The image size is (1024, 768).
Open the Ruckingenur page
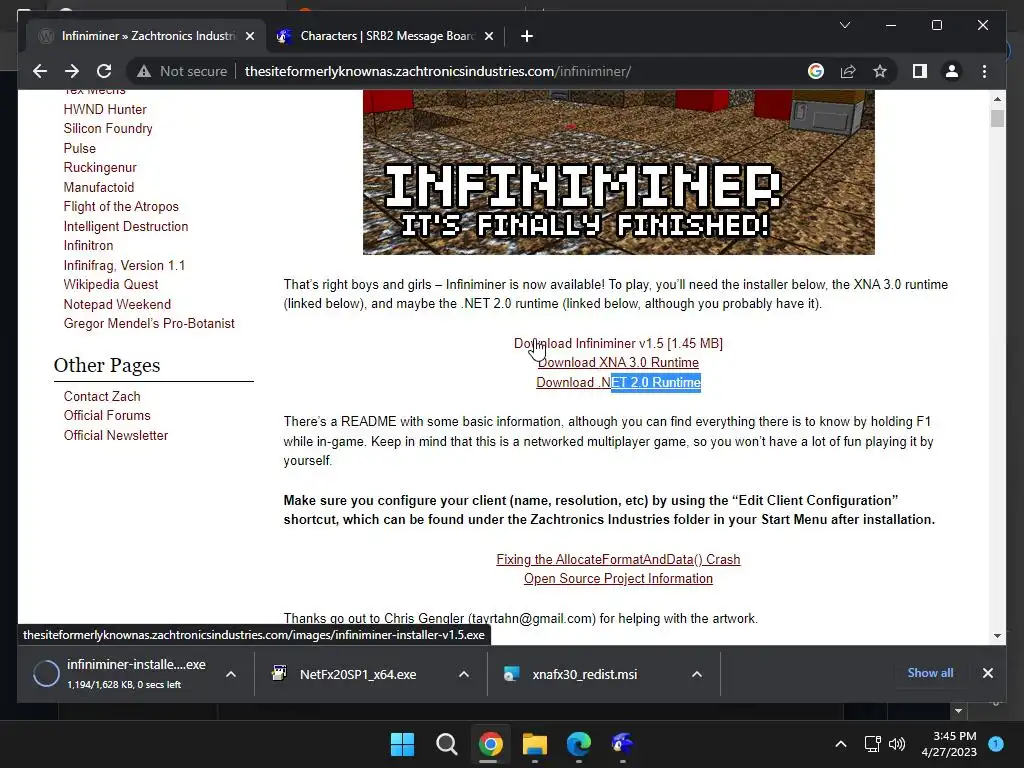[x=100, y=168]
